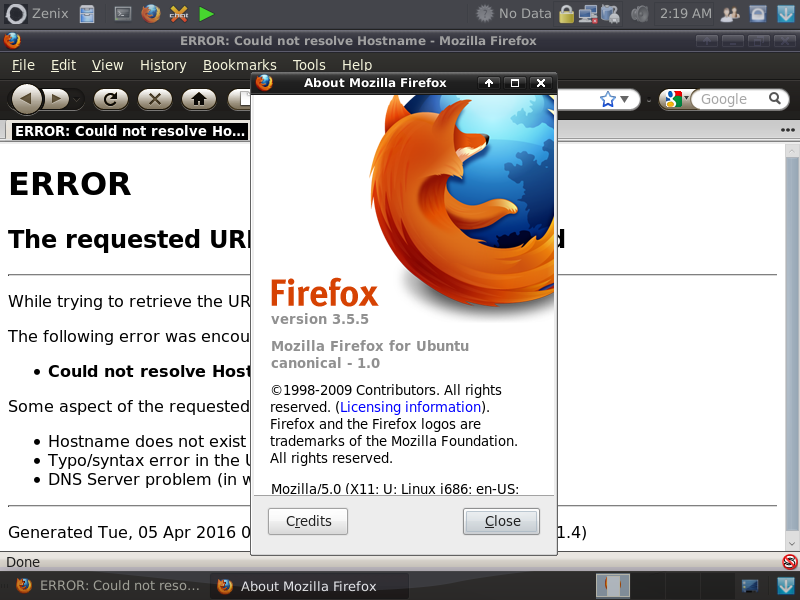
Task: Click the blue down arrow in top panel
Action: tap(786, 14)
